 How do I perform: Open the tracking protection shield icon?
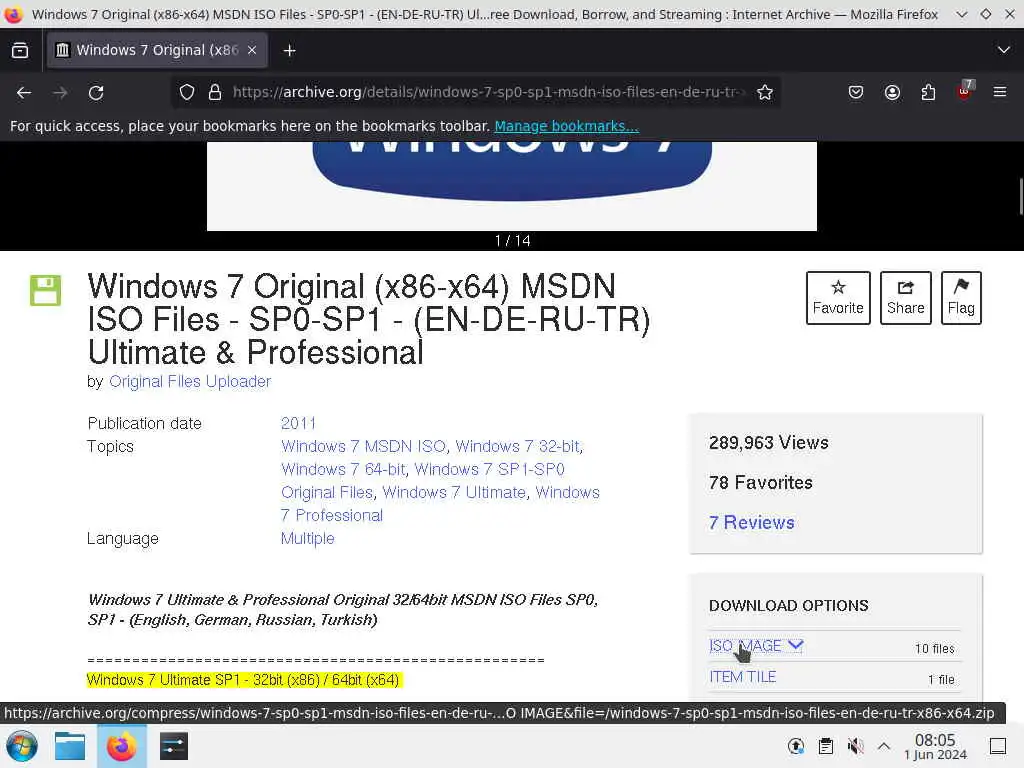[187, 92]
